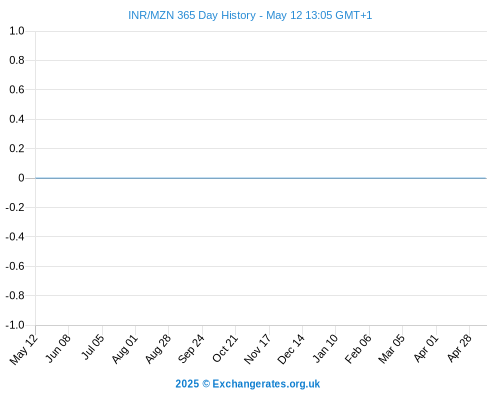Click the Aug 01 axis tick label
495x400 pixels.
tap(124, 349)
